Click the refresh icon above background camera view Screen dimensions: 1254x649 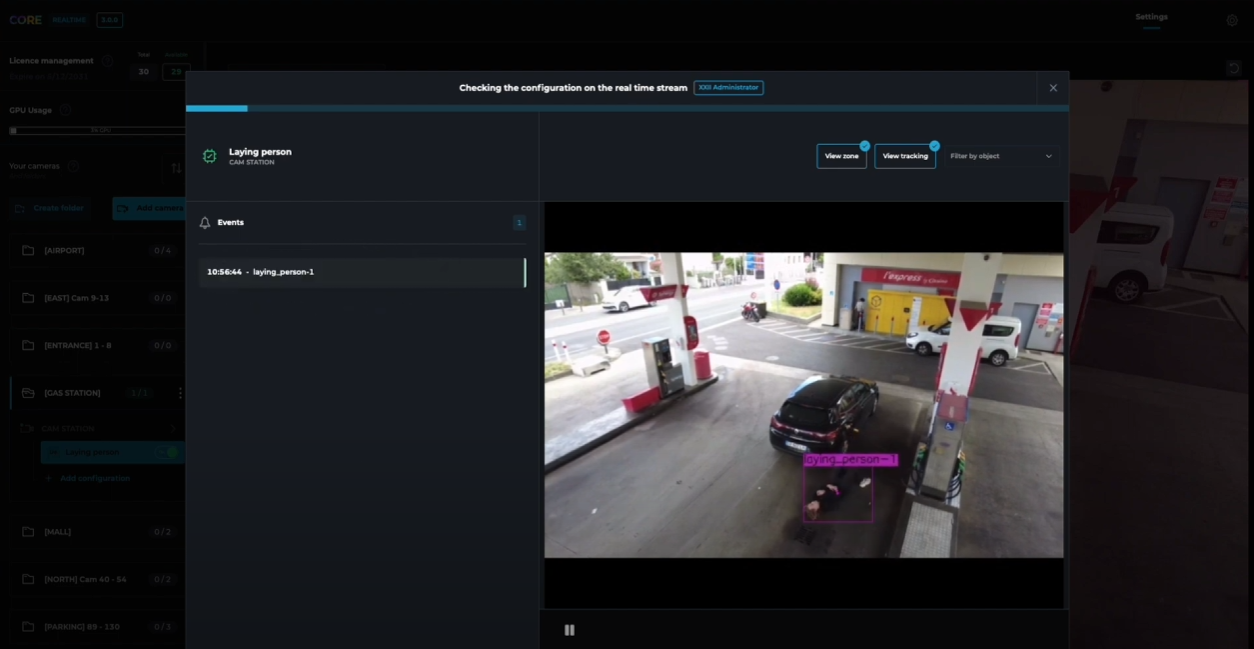click(1233, 68)
